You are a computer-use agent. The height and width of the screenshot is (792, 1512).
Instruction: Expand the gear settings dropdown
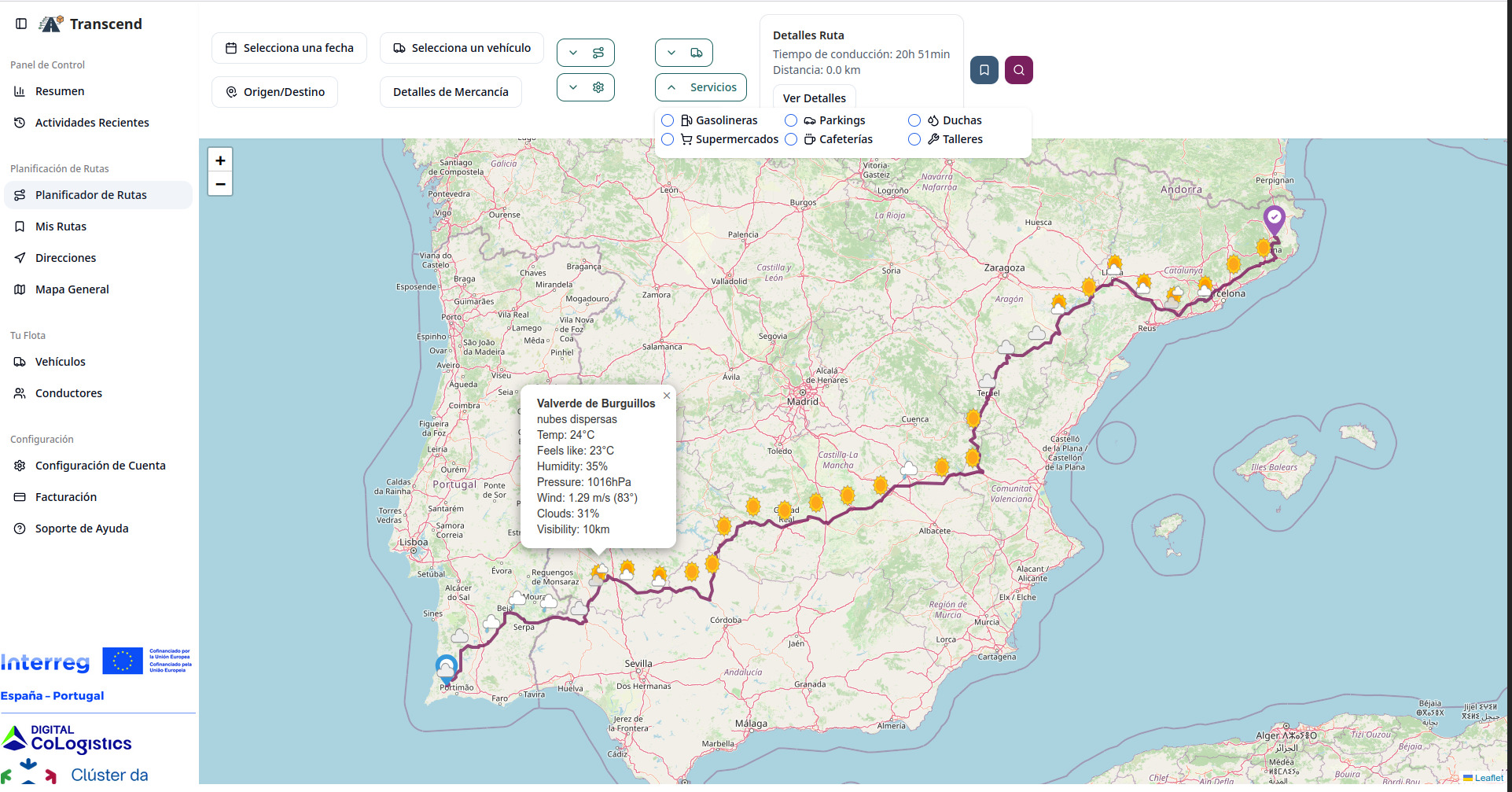586,87
